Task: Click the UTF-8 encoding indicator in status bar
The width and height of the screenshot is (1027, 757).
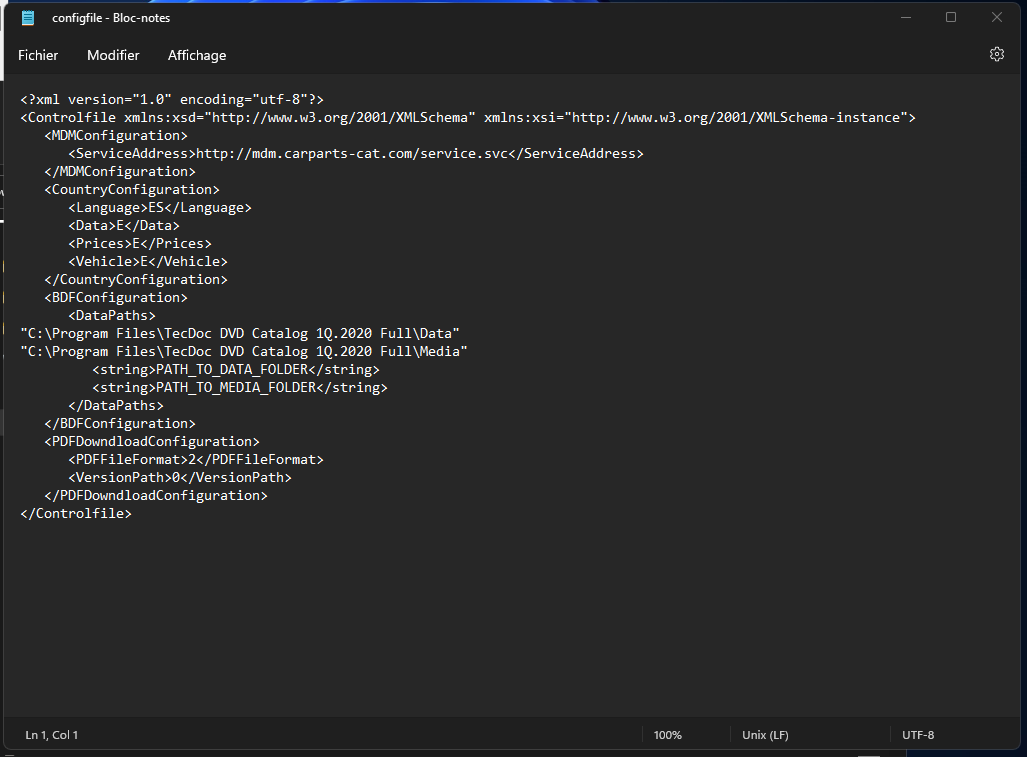Action: [918, 735]
